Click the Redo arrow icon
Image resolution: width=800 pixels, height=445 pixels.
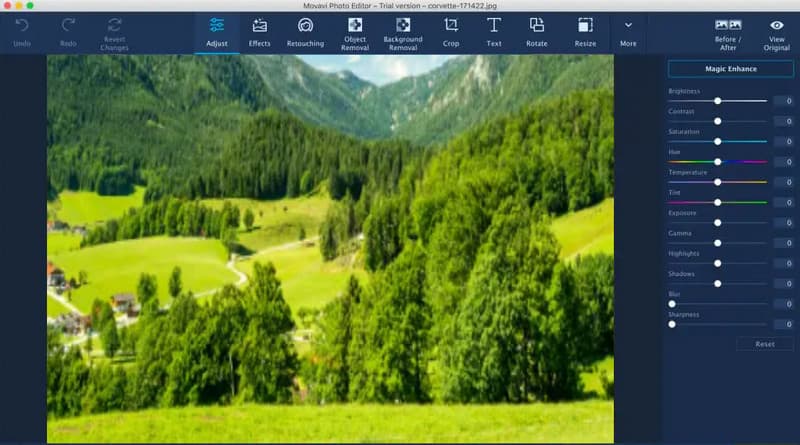click(68, 25)
